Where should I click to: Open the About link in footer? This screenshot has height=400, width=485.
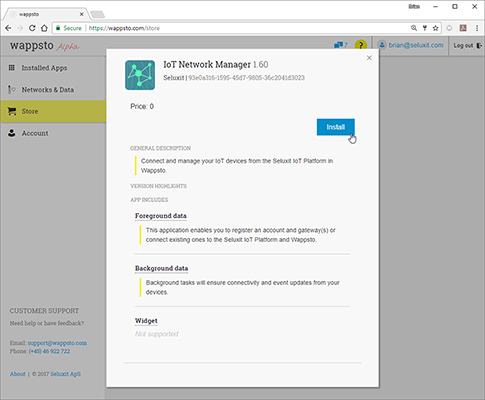click(18, 374)
